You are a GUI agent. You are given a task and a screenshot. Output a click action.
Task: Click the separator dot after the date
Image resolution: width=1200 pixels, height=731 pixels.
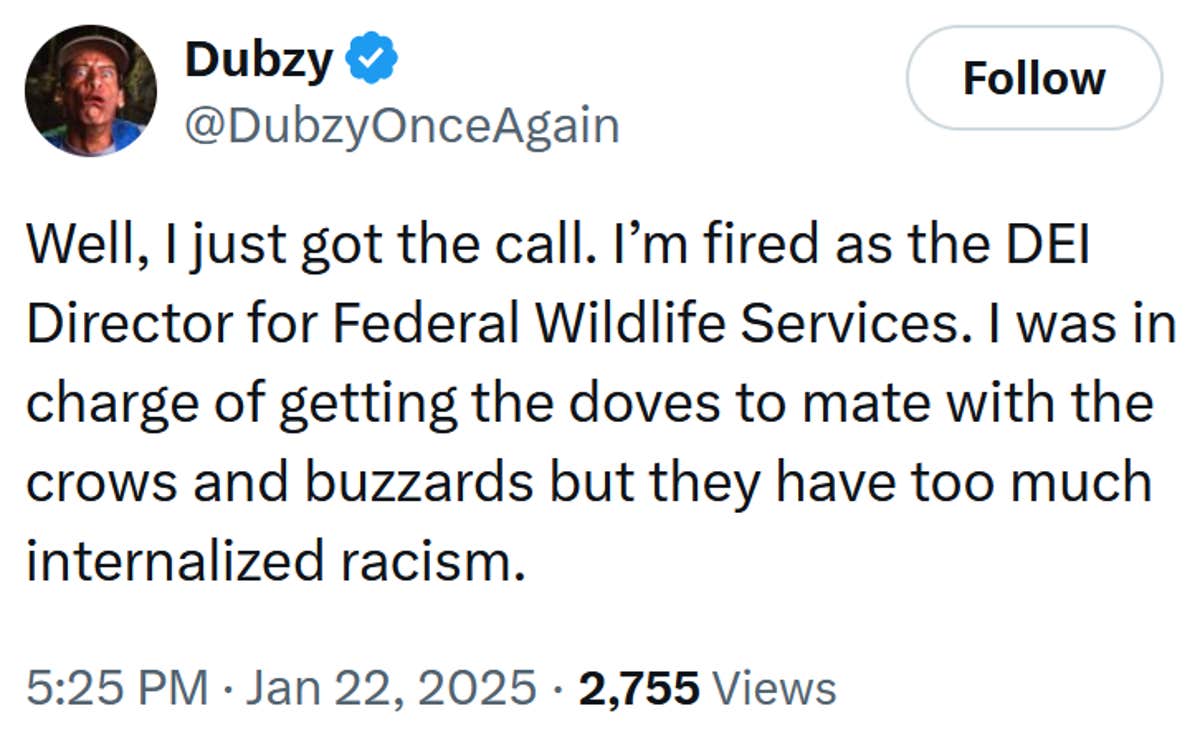[556, 688]
